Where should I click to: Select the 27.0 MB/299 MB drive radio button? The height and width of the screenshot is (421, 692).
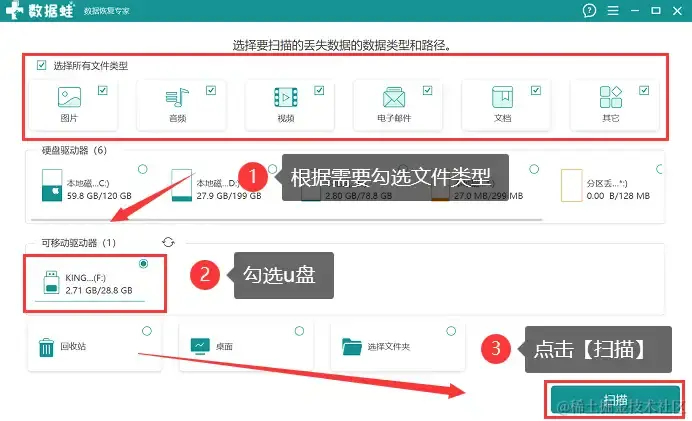pos(534,169)
